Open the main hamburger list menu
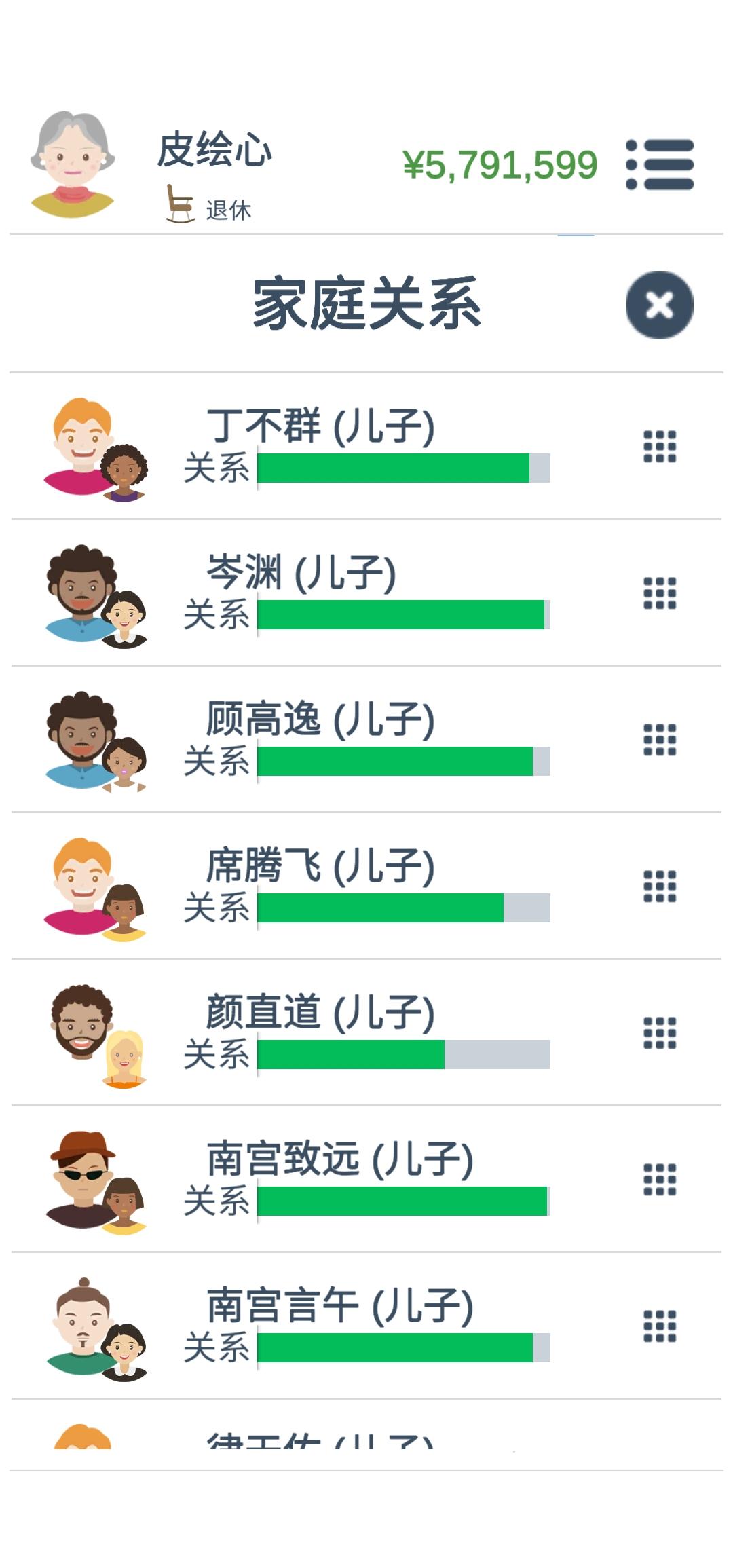Screen dimensions: 733x1568 pyautogui.click(x=660, y=164)
